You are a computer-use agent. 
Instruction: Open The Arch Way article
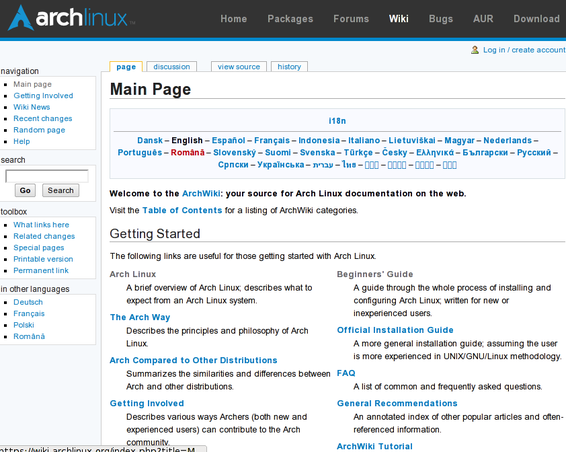(x=140, y=317)
